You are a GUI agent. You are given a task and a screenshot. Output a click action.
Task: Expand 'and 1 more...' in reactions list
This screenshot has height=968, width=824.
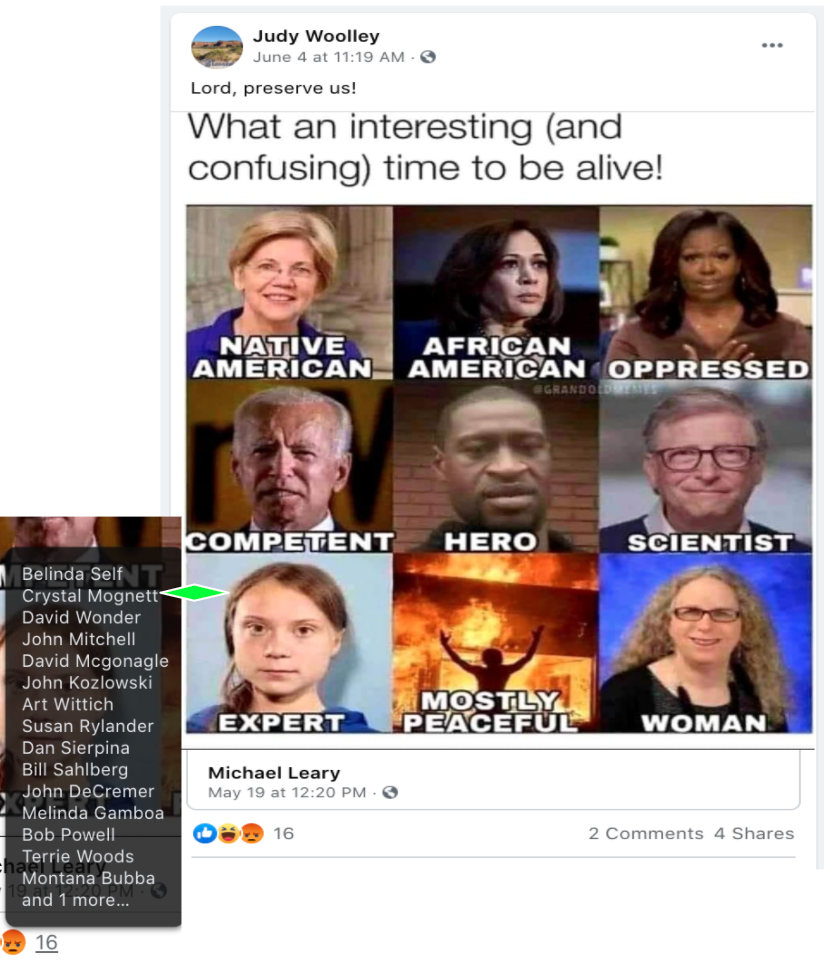[x=75, y=900]
